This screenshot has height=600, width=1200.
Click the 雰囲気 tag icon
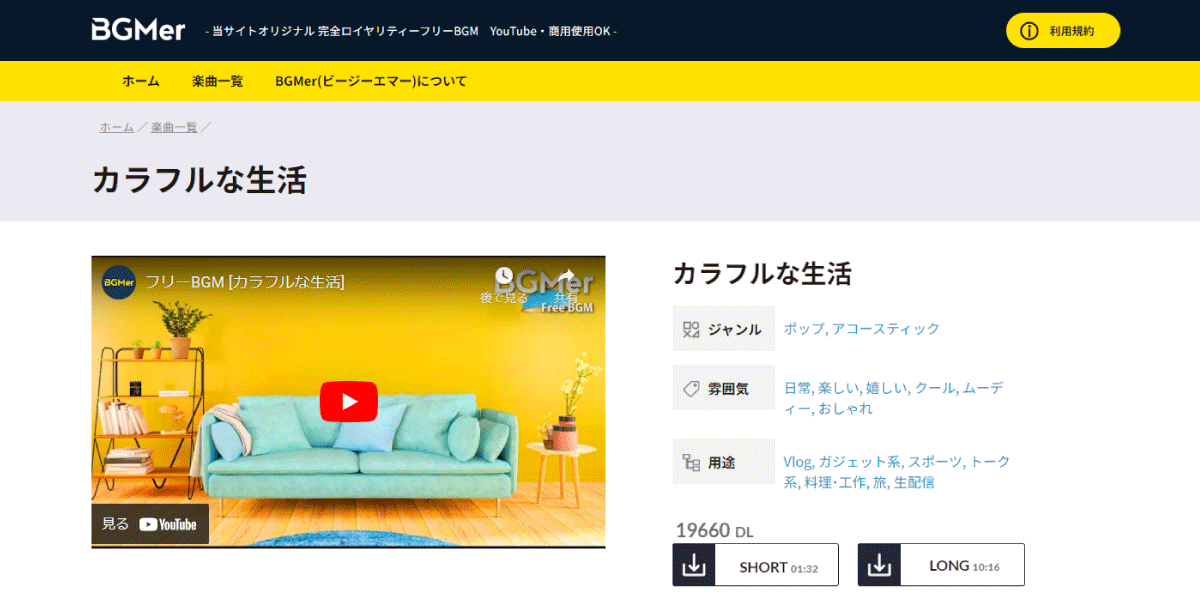point(690,389)
